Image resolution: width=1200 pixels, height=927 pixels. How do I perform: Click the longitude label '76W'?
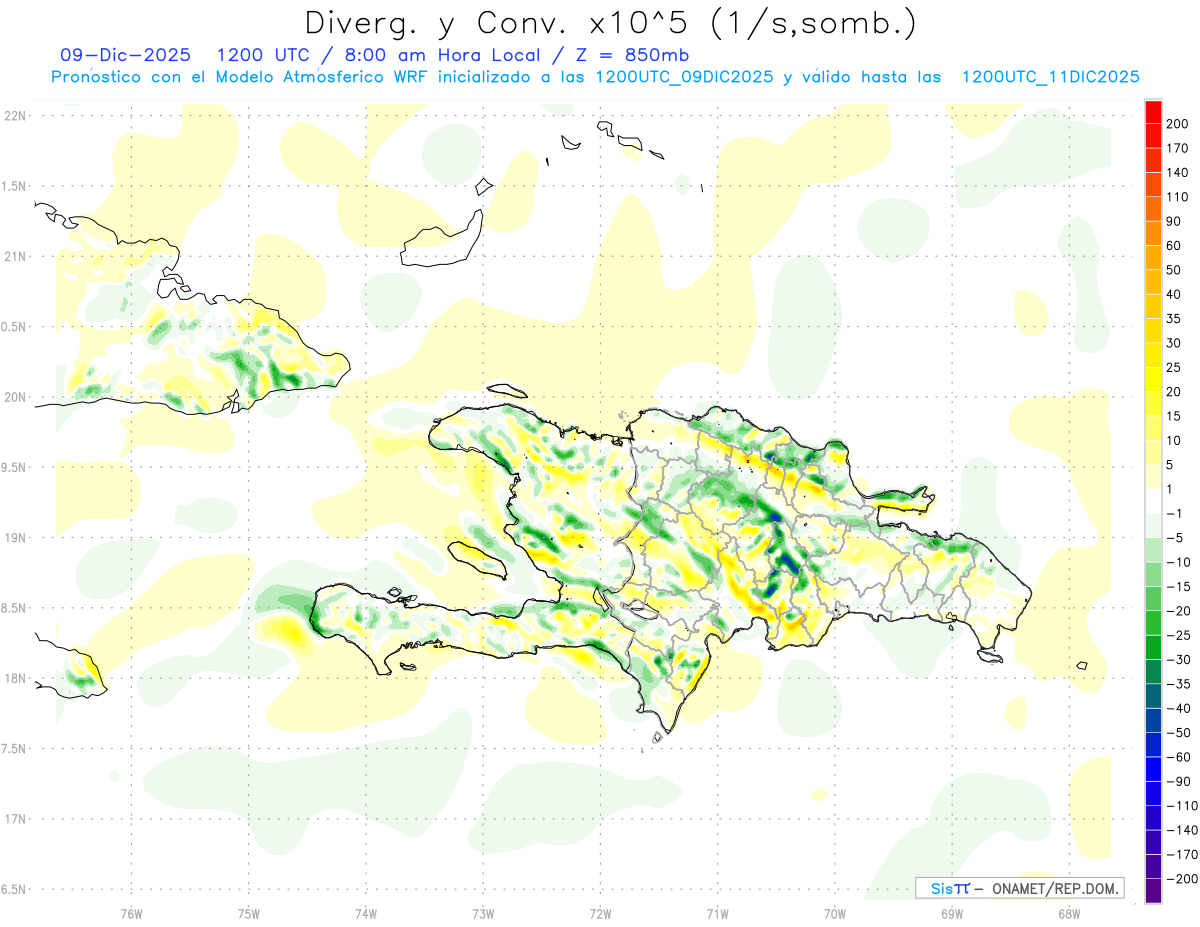[131, 913]
